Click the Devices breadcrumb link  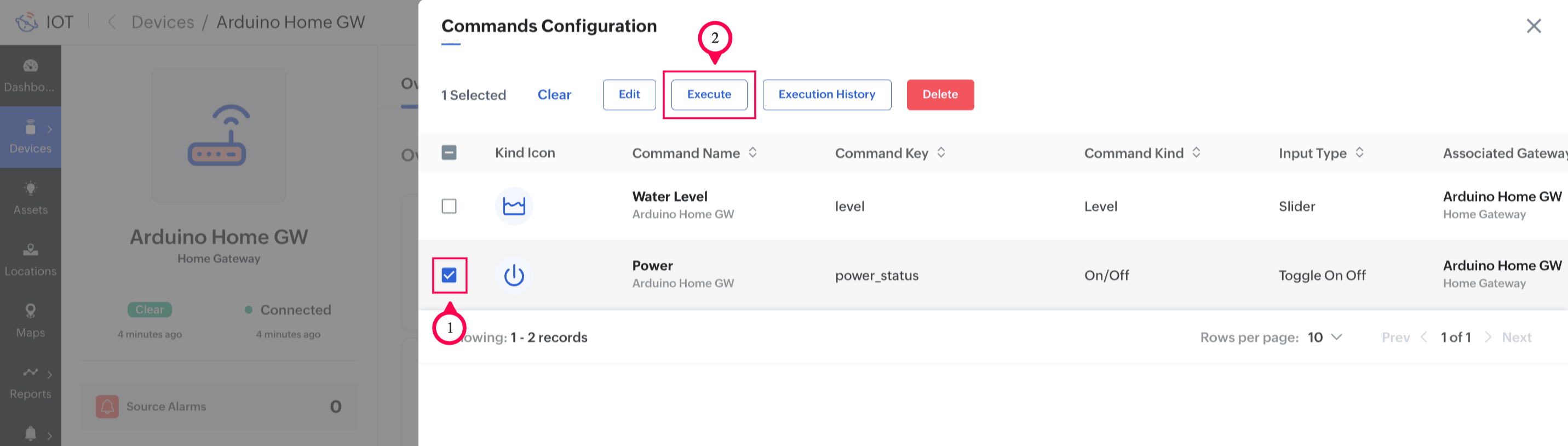163,22
